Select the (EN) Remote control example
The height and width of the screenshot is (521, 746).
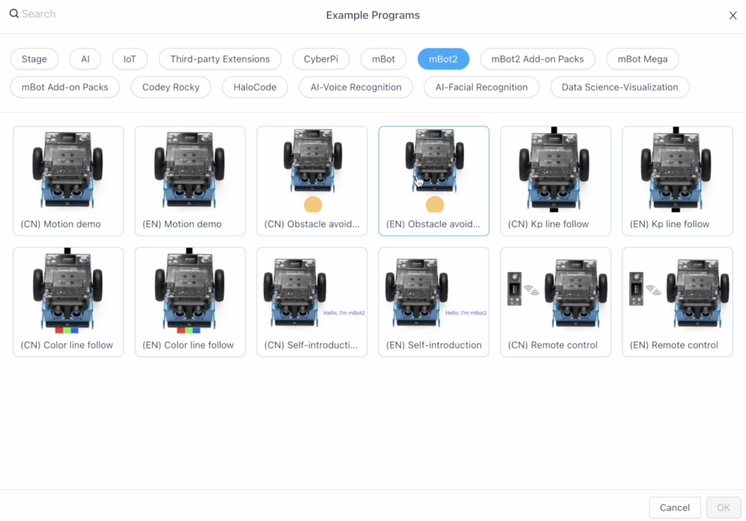tap(677, 302)
